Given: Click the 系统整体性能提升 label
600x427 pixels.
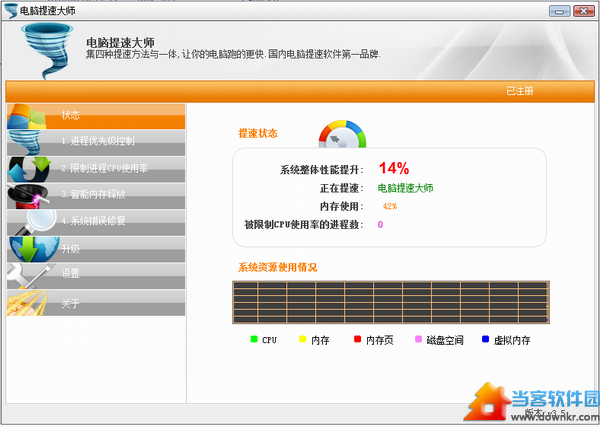Looking at the screenshot, I should tap(322, 170).
